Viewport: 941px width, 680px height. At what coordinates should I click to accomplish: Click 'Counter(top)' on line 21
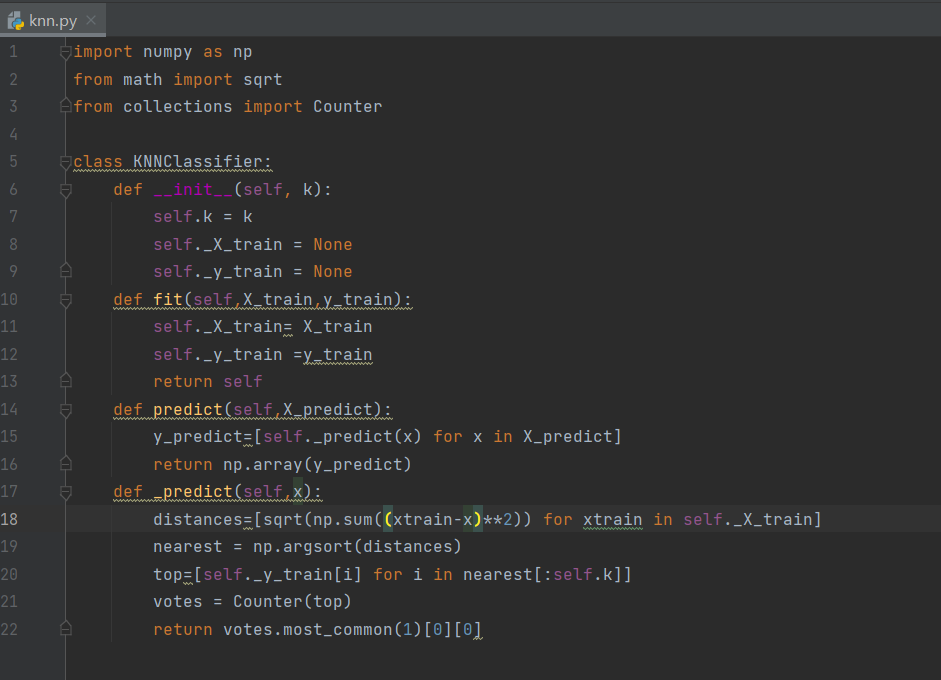292,601
